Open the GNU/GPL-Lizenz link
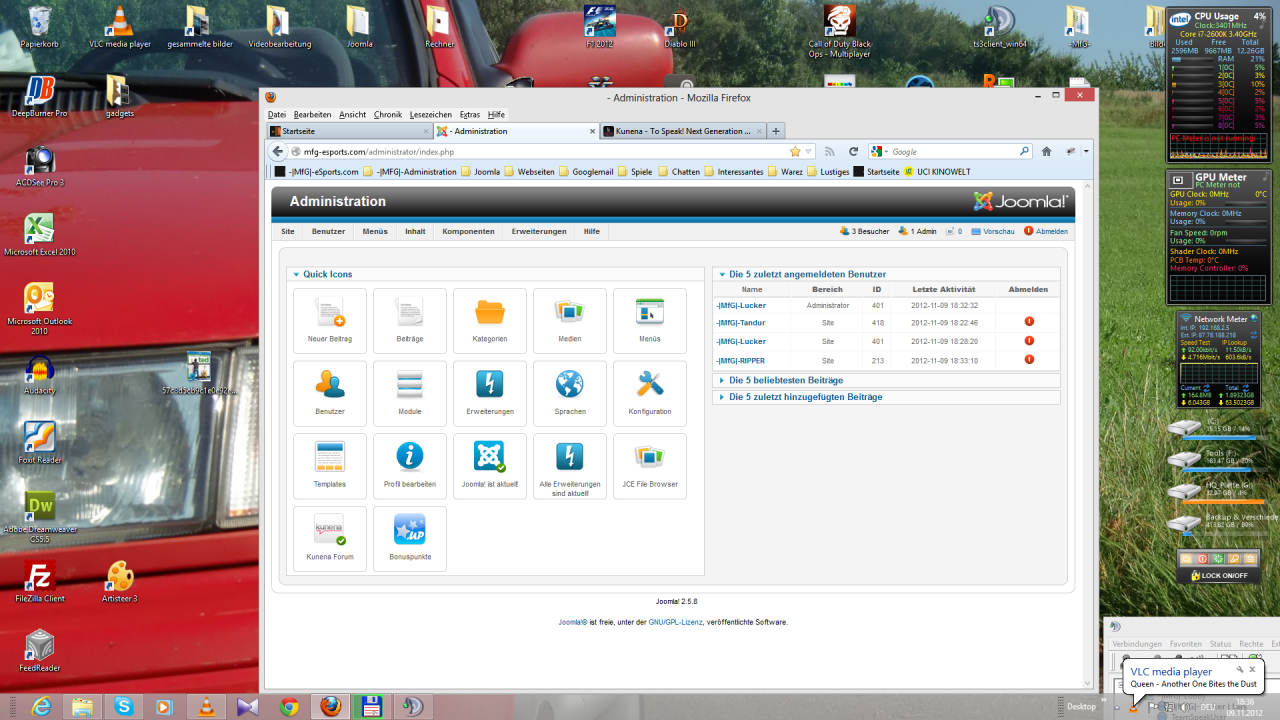1280x720 pixels. (x=675, y=622)
